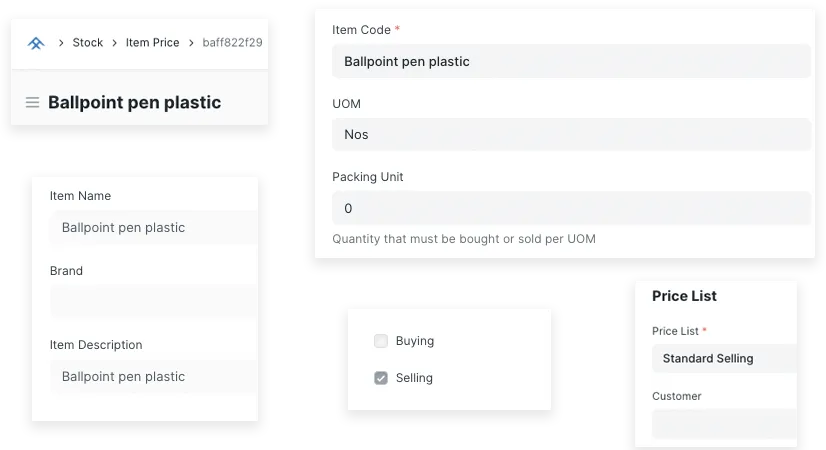Click the baff822f29 breadcrumb entry
Image resolution: width=826 pixels, height=450 pixels.
coord(232,43)
